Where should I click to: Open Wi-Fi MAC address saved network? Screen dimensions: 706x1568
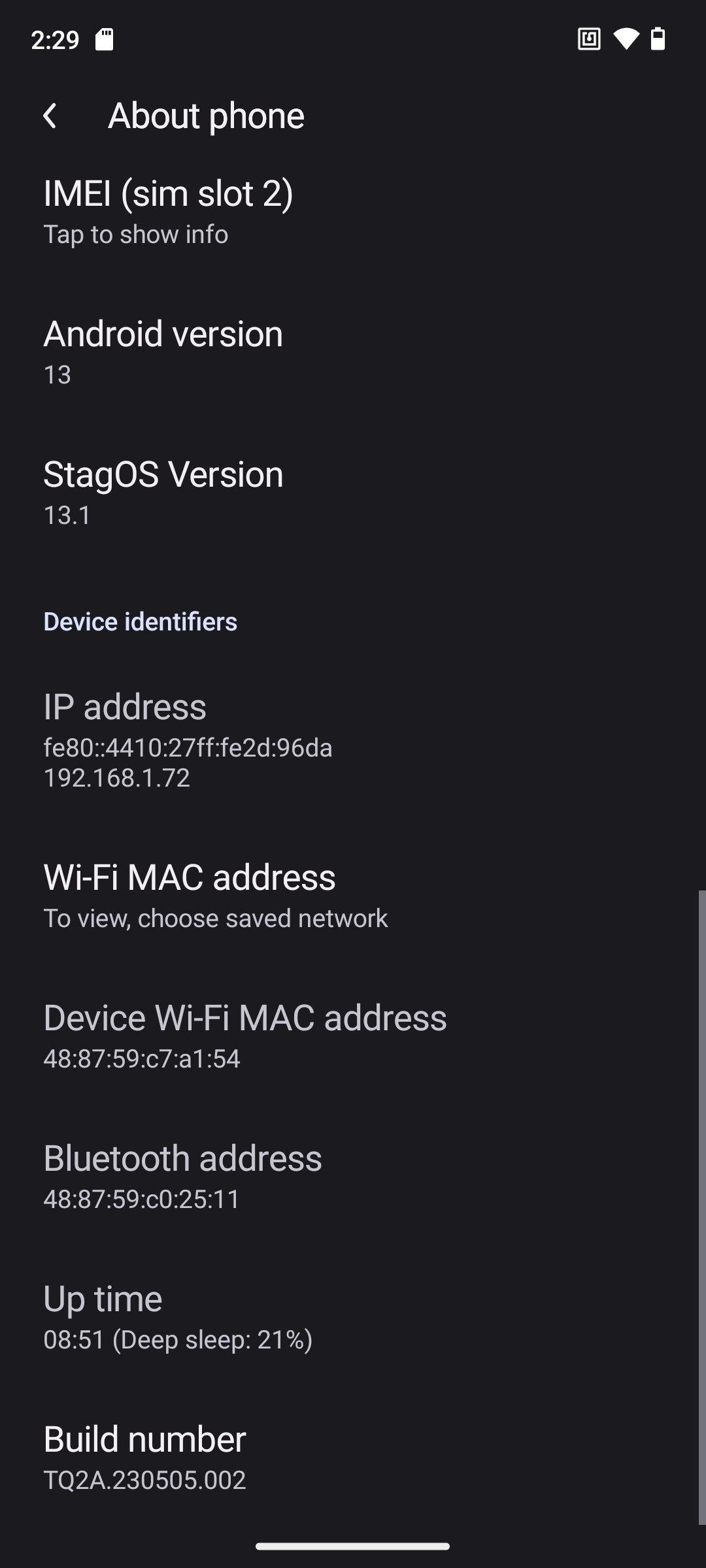pyautogui.click(x=353, y=896)
